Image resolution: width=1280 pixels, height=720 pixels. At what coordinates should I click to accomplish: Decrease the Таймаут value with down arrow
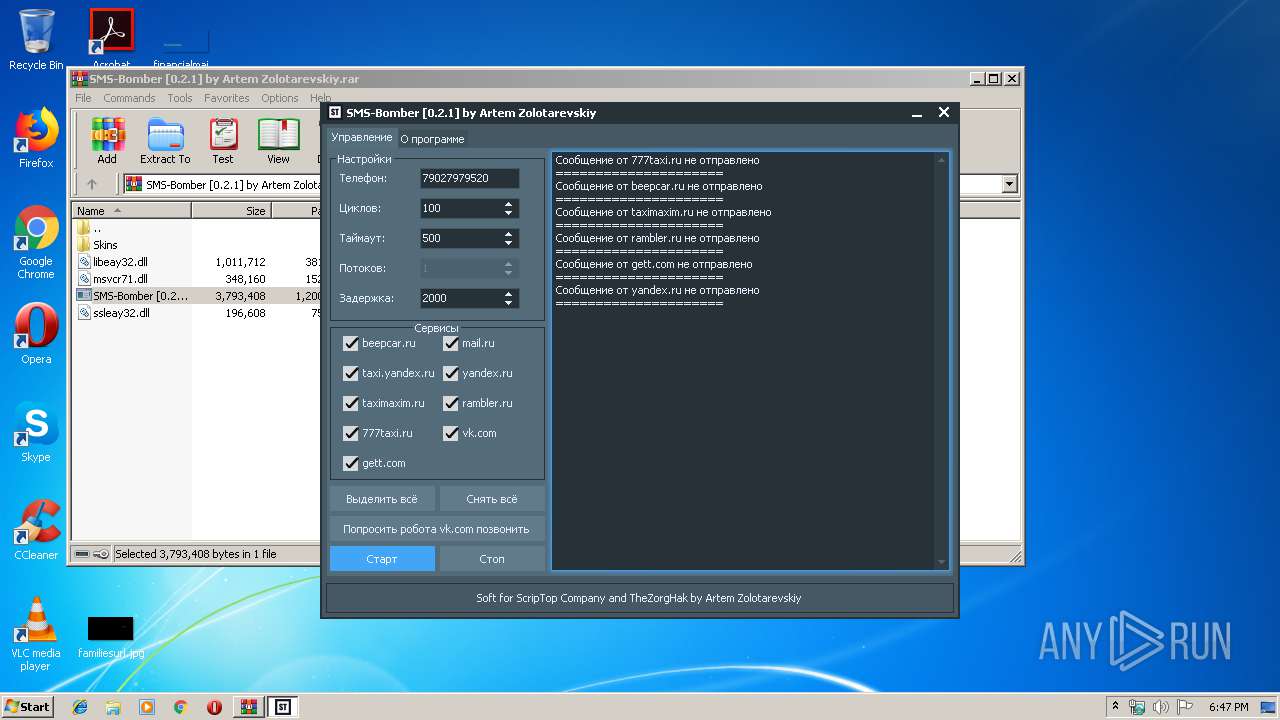pos(508,243)
